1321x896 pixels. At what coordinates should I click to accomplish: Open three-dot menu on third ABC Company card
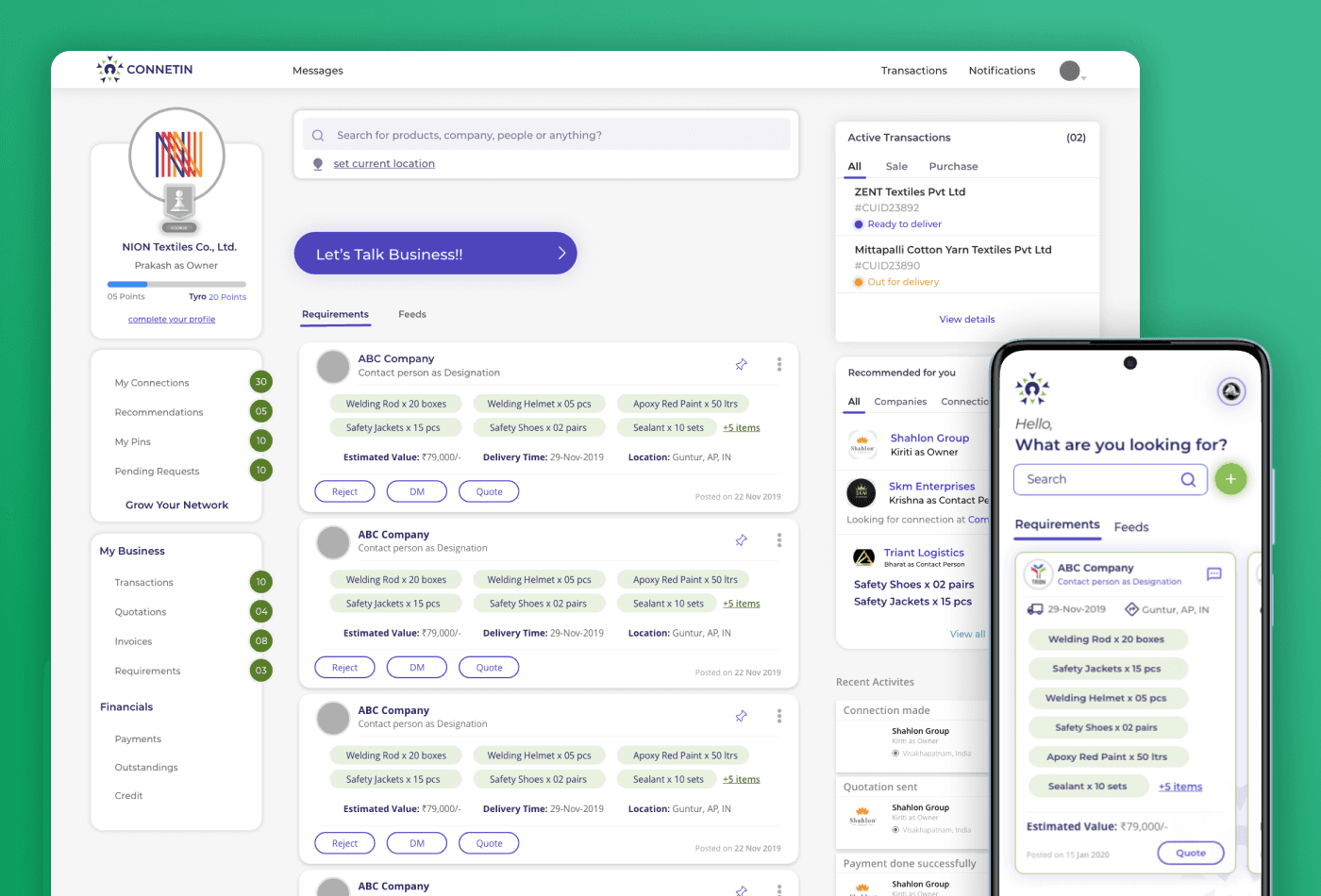(x=779, y=716)
